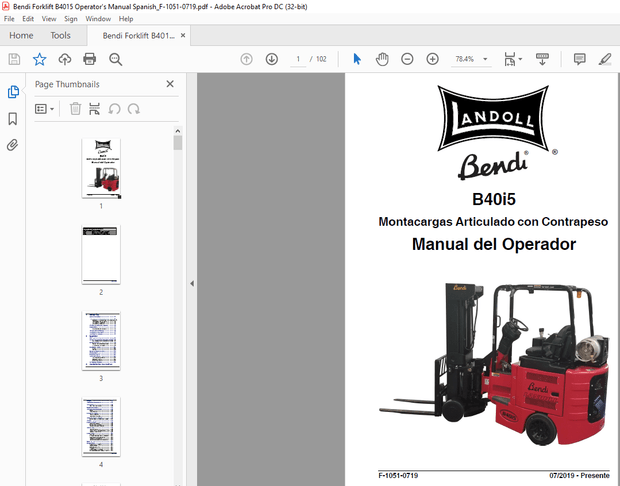This screenshot has width=620, height=486.
Task: Add the file to Starred using the star
Action: click(x=40, y=59)
